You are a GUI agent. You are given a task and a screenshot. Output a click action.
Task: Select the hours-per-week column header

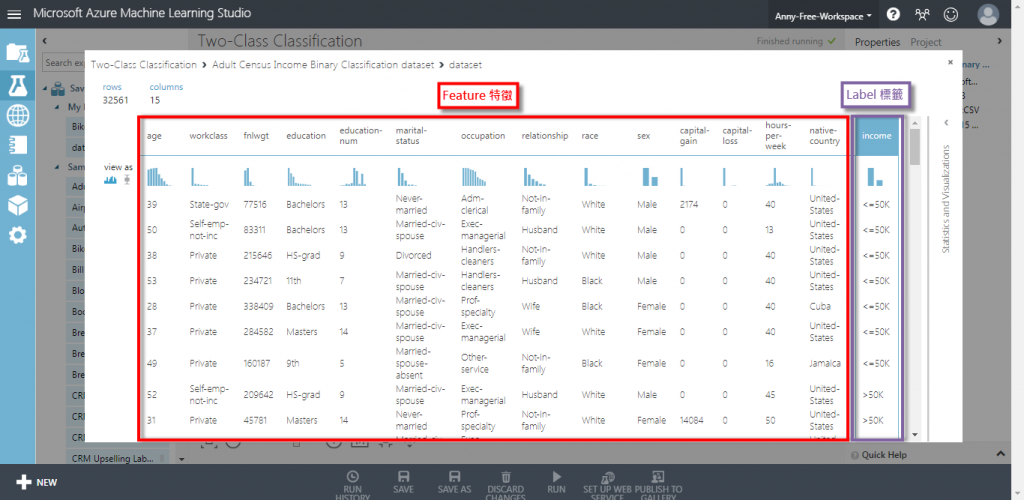pos(778,135)
